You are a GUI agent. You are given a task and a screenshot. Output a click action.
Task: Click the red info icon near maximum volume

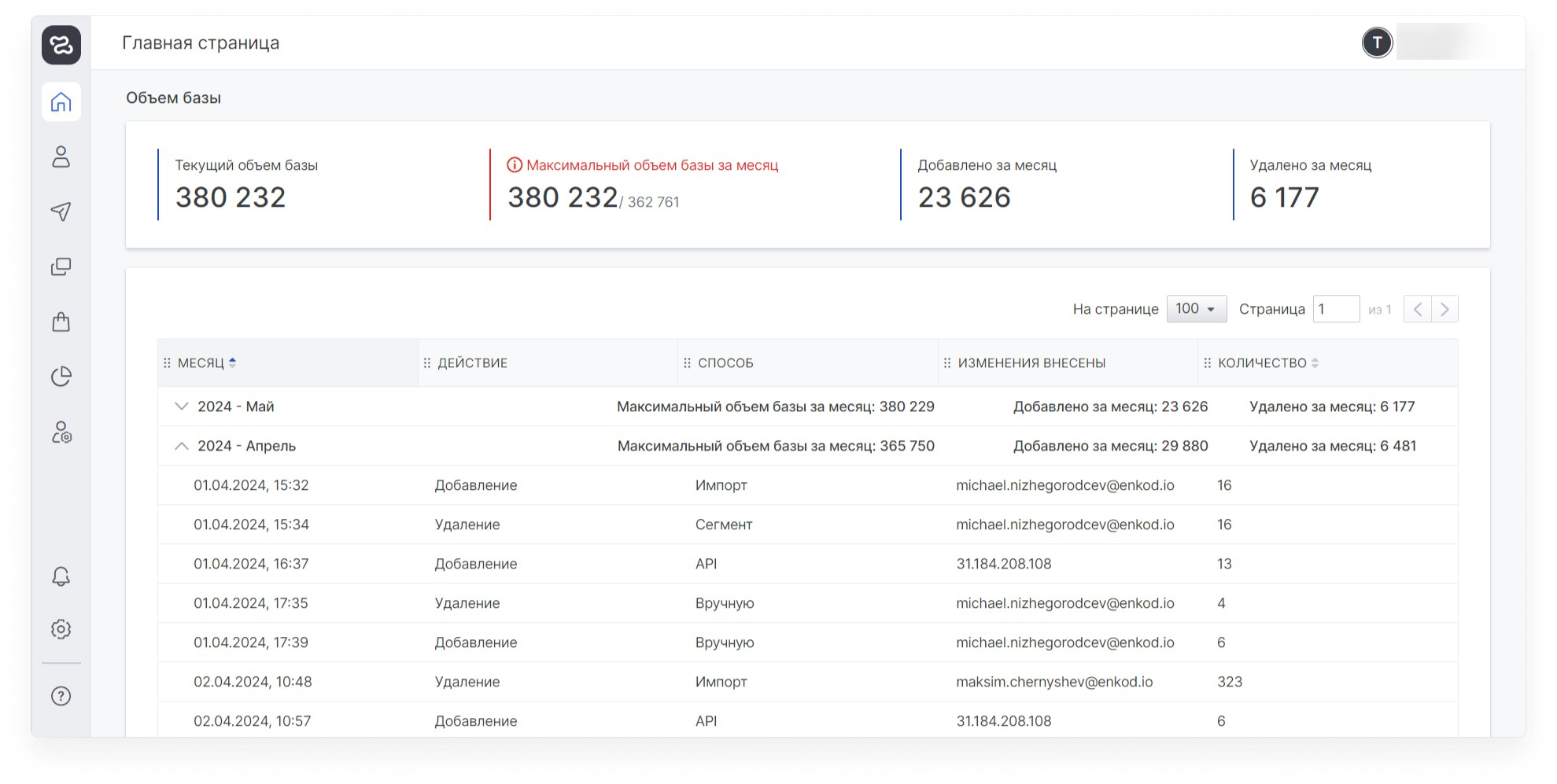tap(515, 165)
